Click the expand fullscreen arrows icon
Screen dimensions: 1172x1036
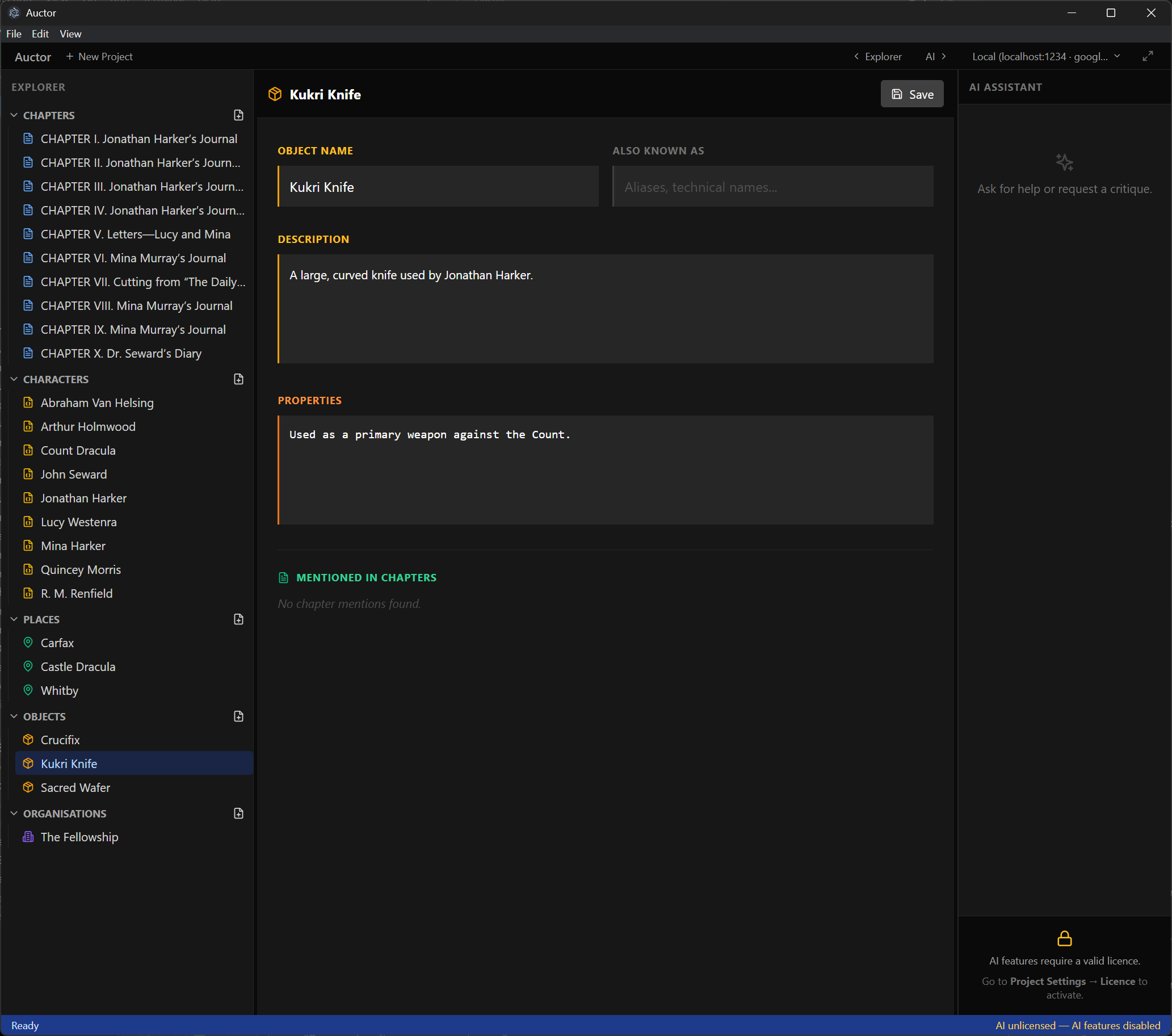coord(1148,56)
